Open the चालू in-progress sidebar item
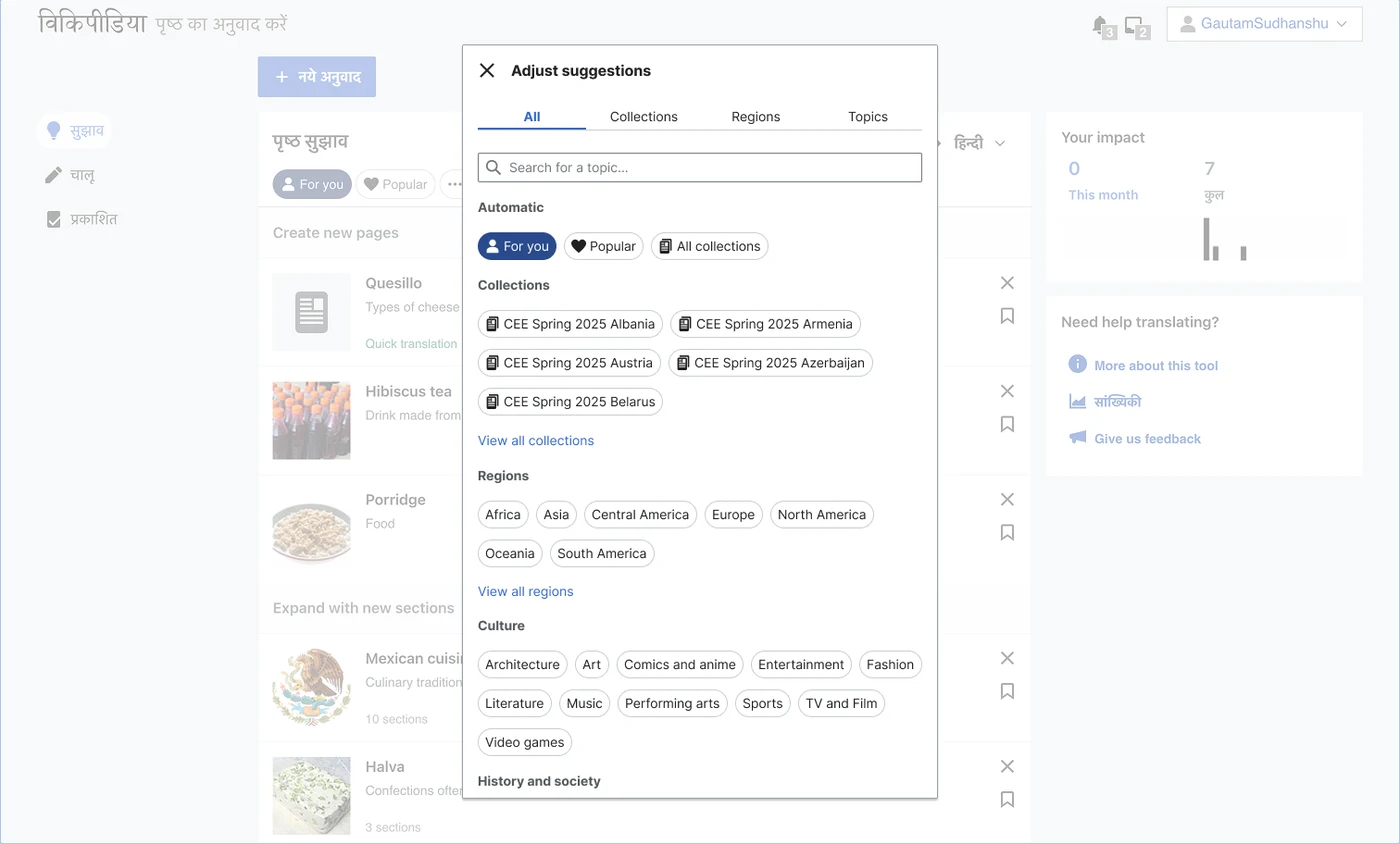 pos(70,175)
